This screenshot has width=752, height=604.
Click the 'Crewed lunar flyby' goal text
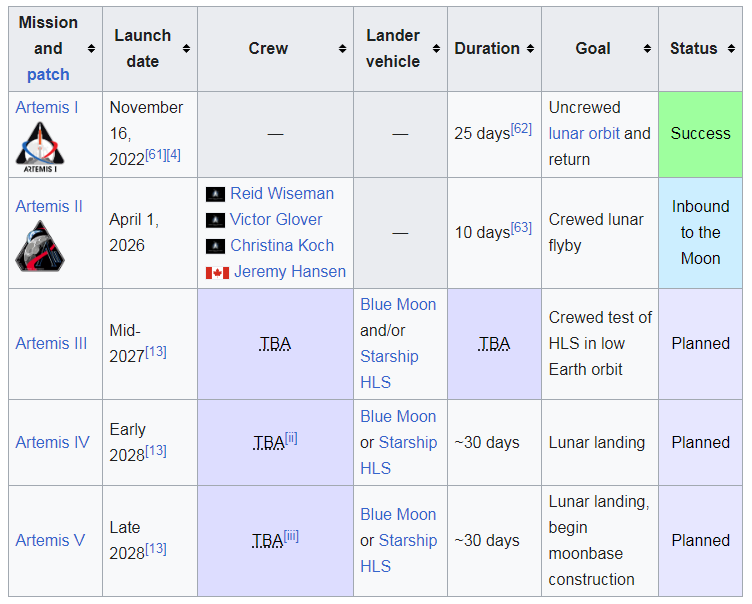(596, 233)
